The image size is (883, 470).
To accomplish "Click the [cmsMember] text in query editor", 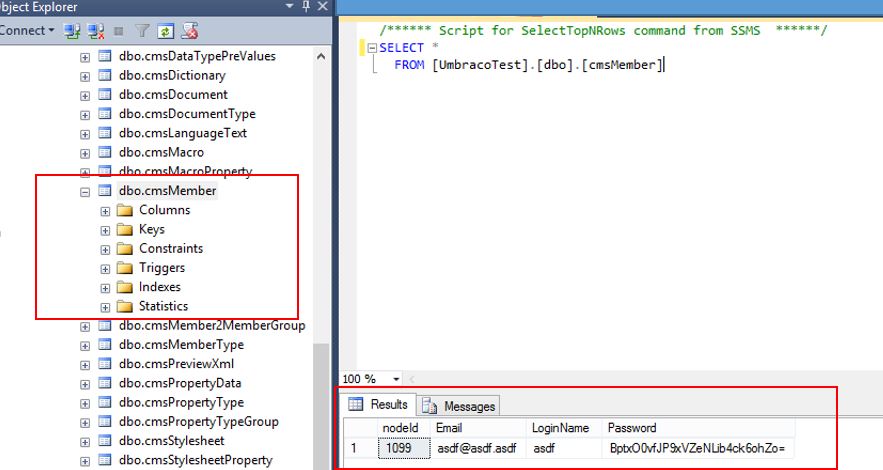I will [x=622, y=65].
